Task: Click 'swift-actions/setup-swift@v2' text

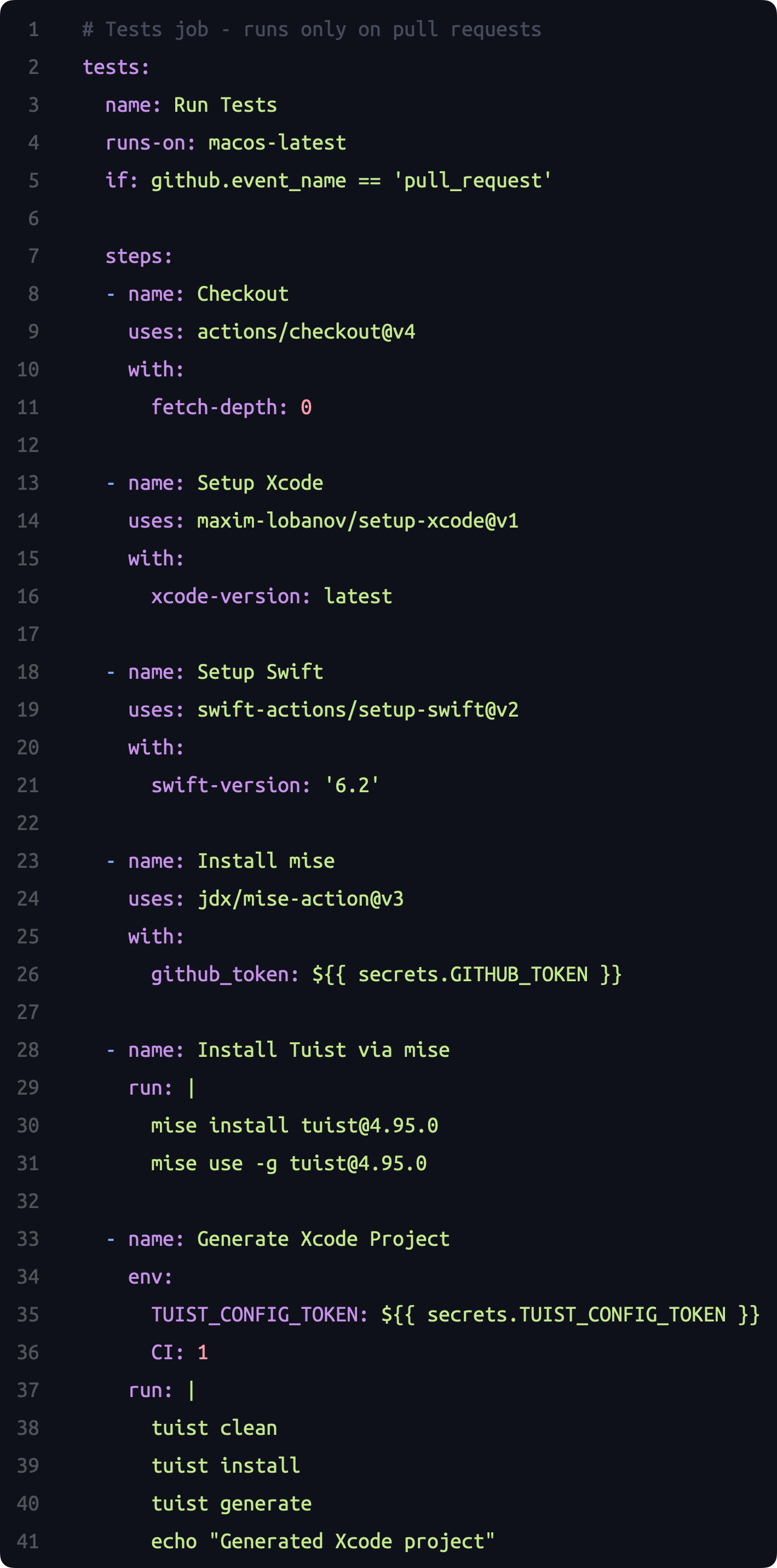Action: (358, 709)
